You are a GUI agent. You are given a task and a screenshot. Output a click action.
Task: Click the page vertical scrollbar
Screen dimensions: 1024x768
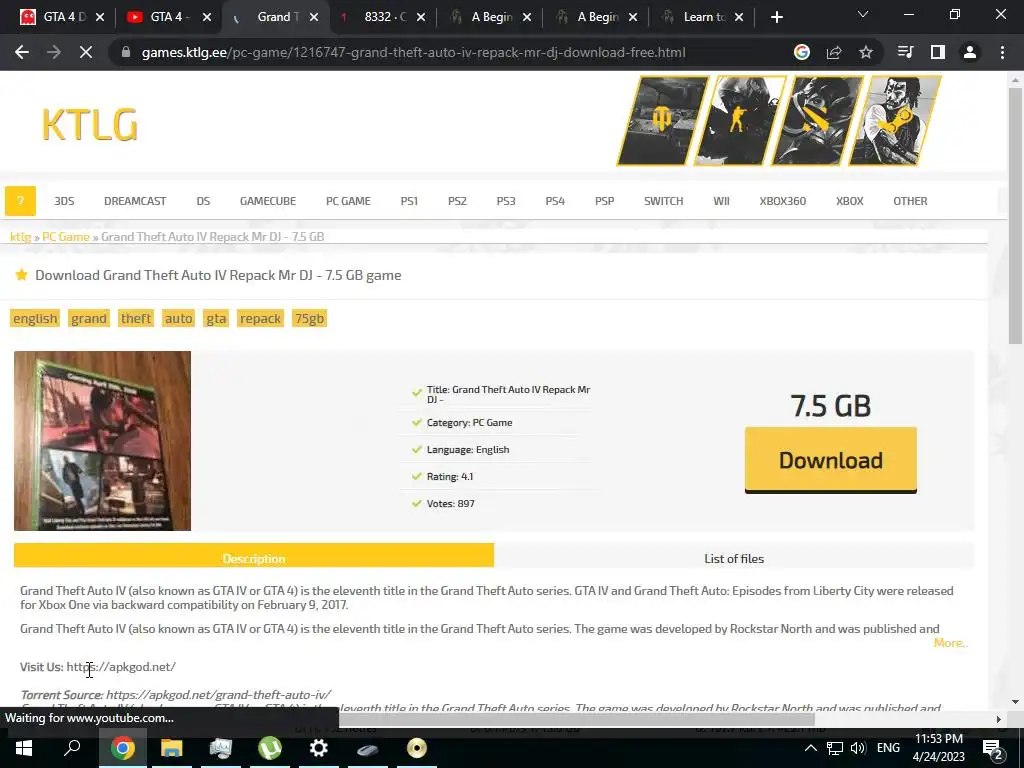pyautogui.click(x=1015, y=216)
